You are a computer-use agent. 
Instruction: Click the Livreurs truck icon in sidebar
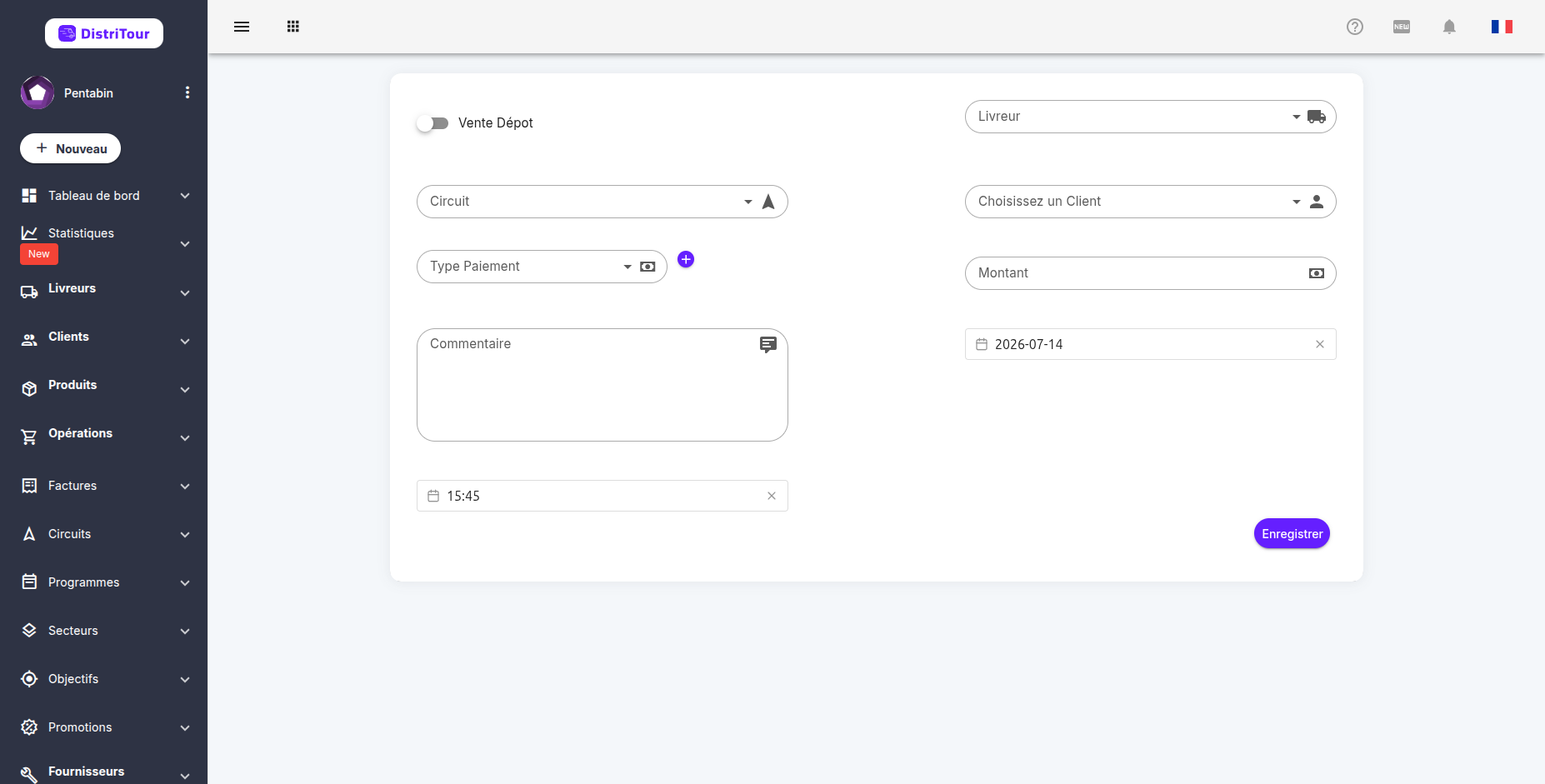(29, 292)
